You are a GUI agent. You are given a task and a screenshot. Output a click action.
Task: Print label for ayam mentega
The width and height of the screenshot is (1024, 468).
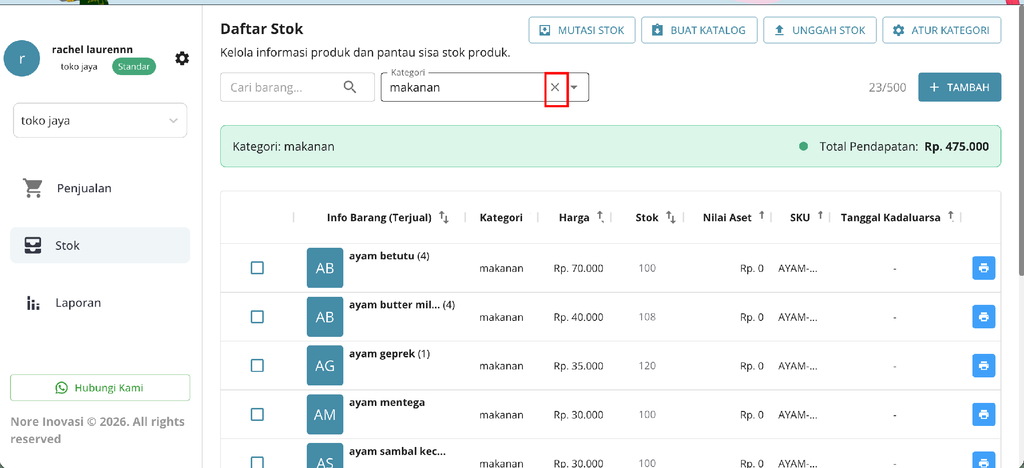[984, 414]
